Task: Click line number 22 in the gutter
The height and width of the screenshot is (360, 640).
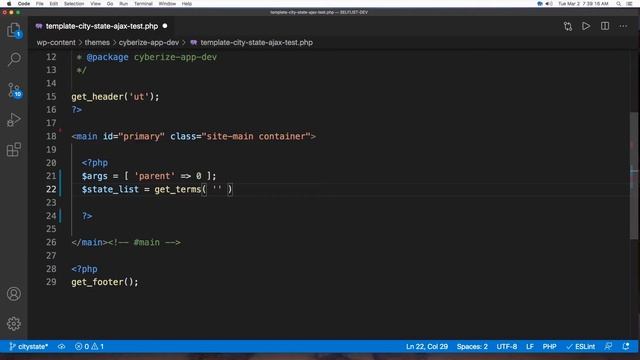Action: (x=51, y=189)
